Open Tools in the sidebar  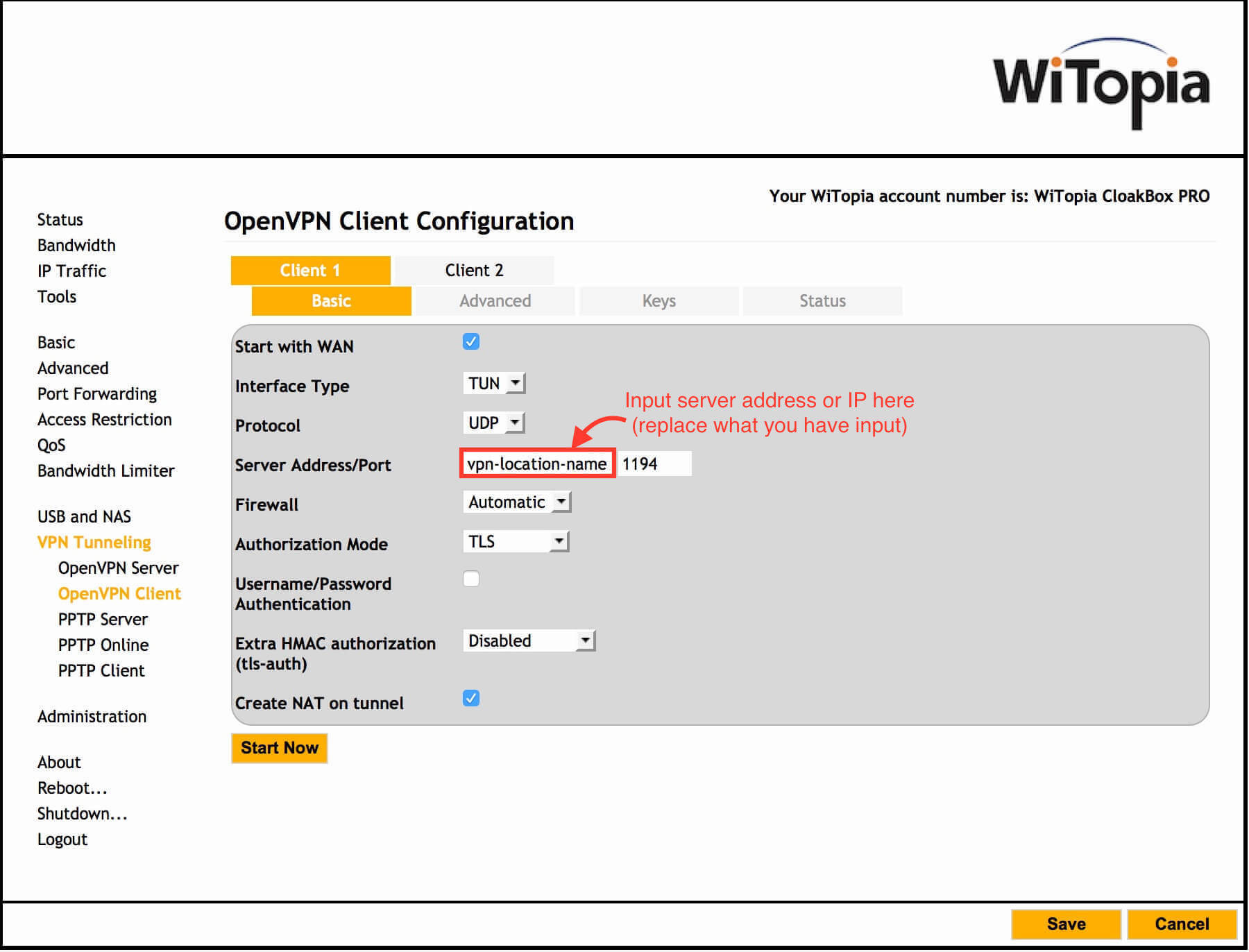(57, 297)
